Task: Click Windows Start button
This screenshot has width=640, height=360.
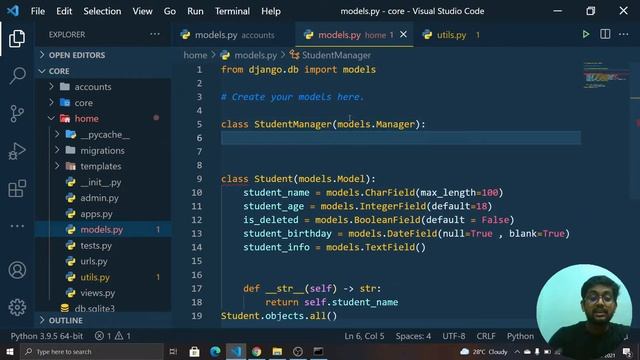Action: point(10,351)
